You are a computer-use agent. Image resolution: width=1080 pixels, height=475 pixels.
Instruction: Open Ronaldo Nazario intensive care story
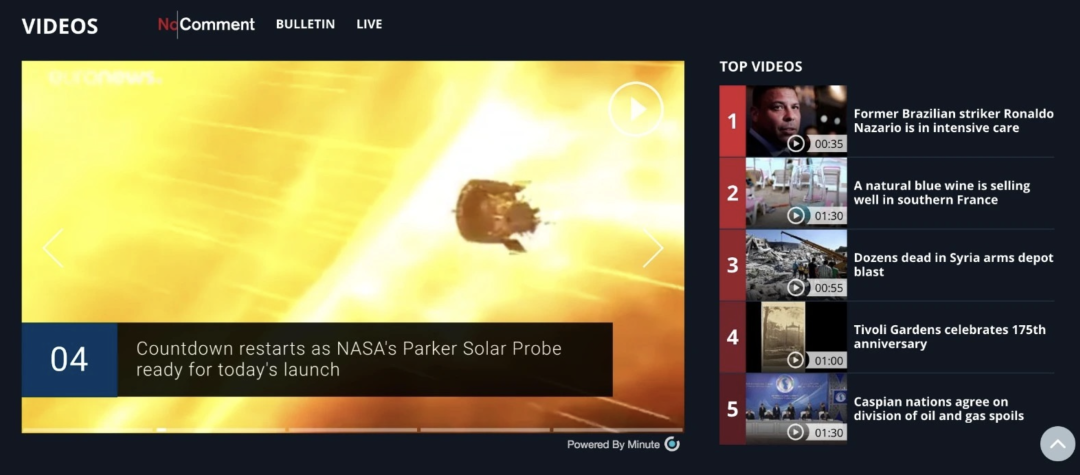click(953, 120)
